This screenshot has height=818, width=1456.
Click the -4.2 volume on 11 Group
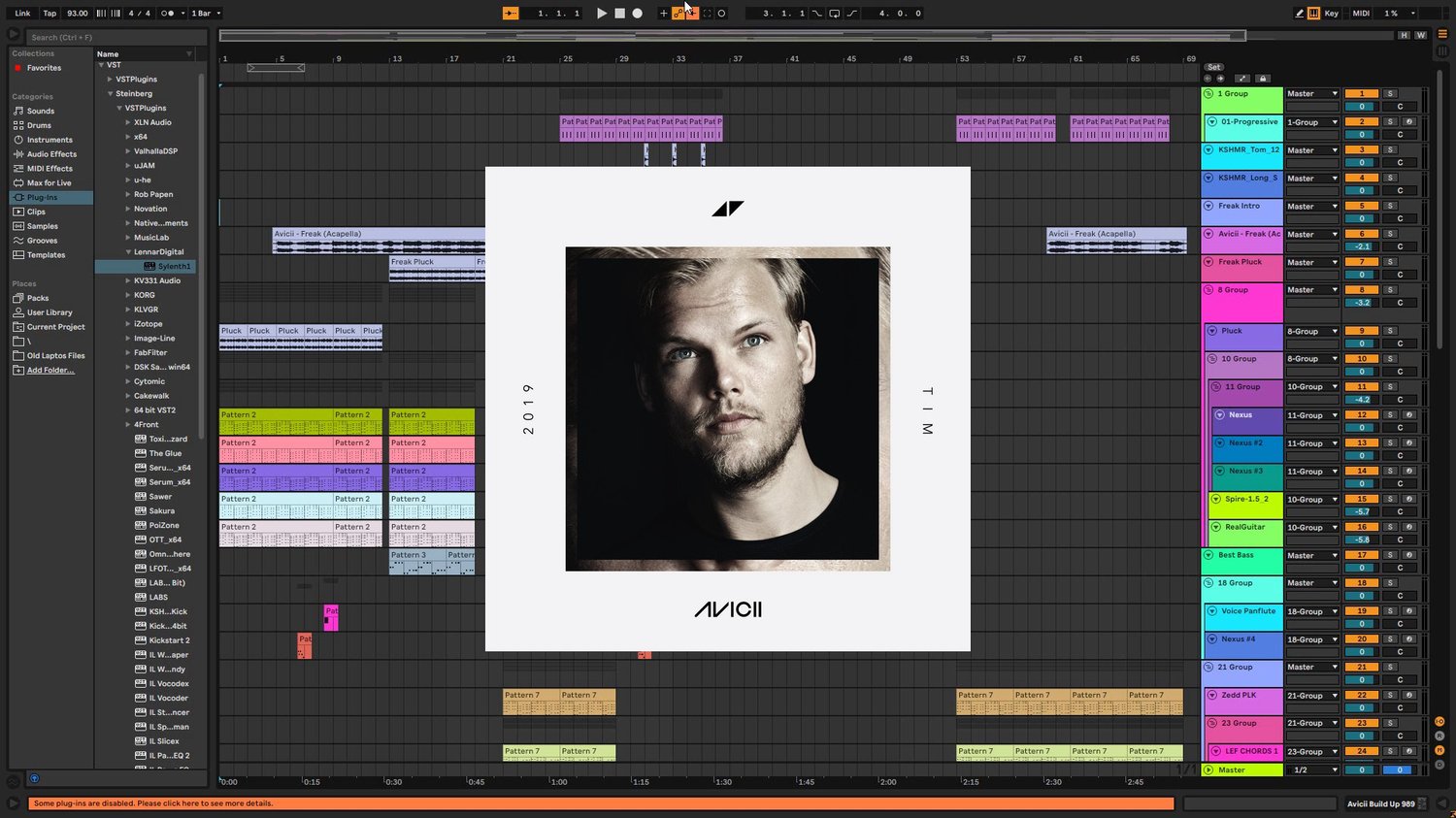[x=1362, y=400]
